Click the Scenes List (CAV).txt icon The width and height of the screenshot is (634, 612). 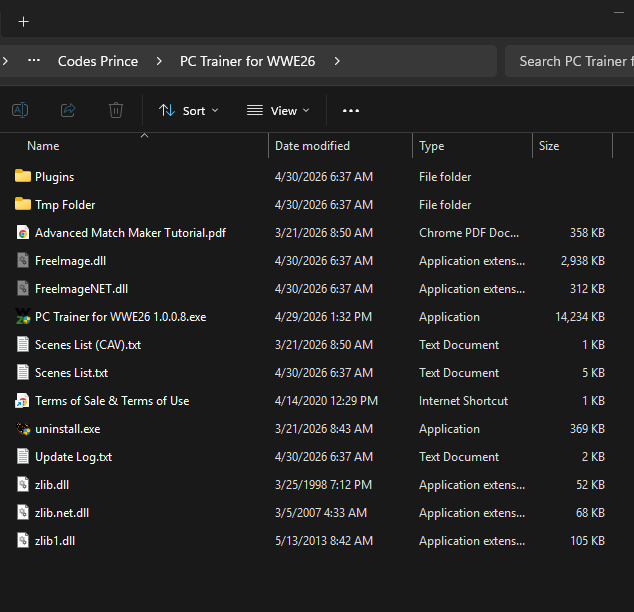(23, 344)
